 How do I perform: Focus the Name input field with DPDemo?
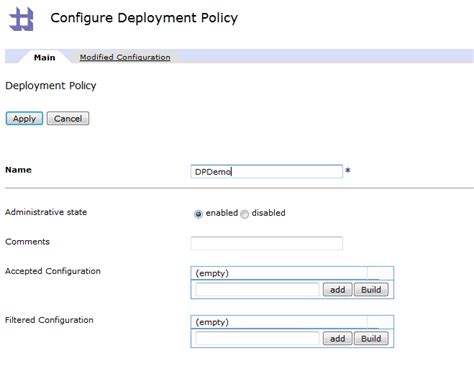266,171
